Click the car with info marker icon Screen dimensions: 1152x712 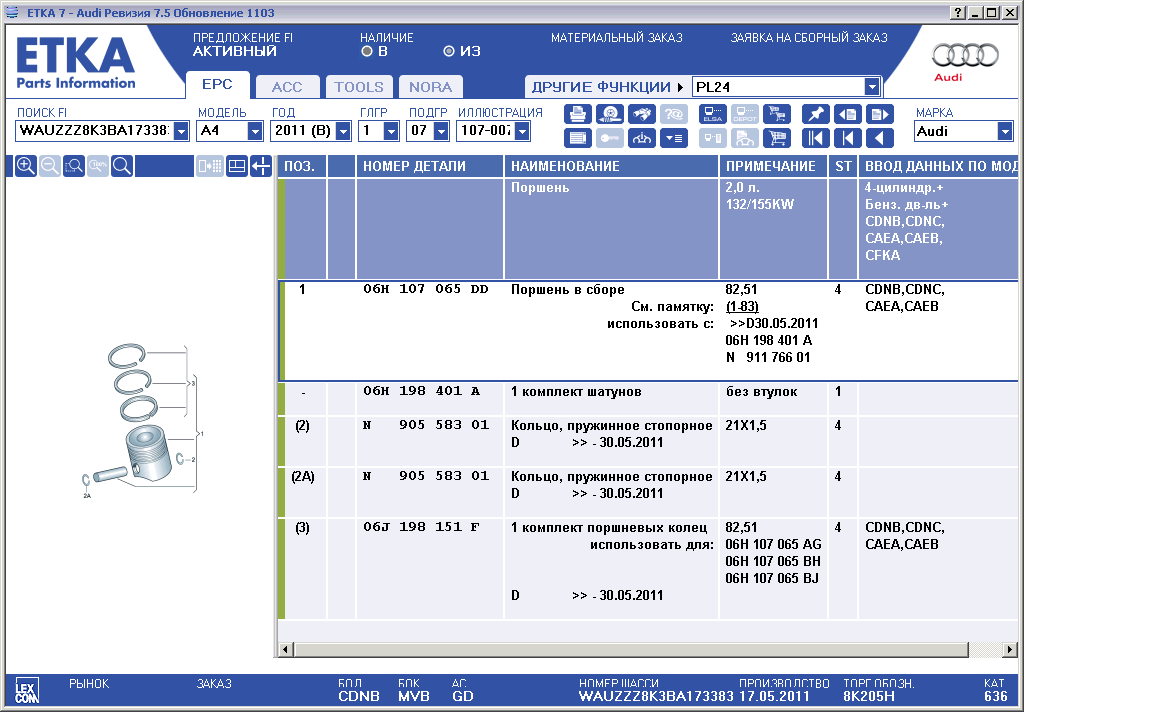click(641, 138)
